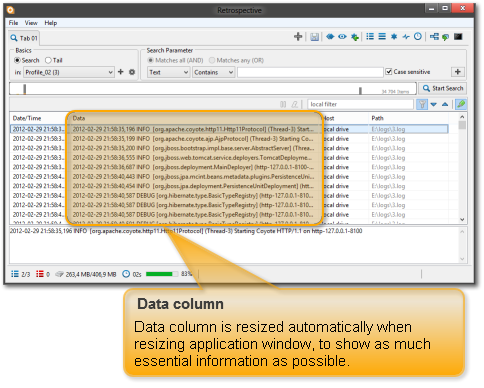Open the File menu
484x388 pixels.
[13, 23]
